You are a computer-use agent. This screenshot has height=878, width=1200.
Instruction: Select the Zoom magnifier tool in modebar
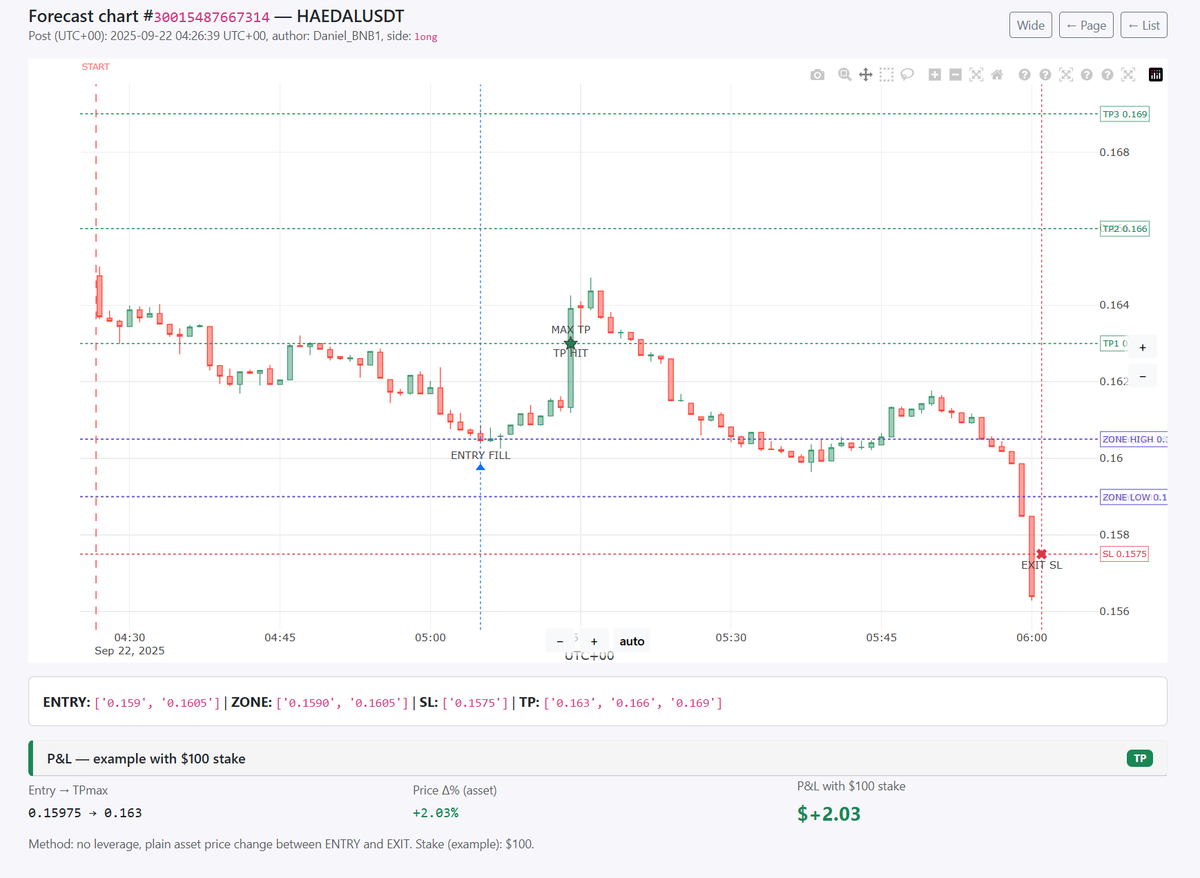pos(845,75)
